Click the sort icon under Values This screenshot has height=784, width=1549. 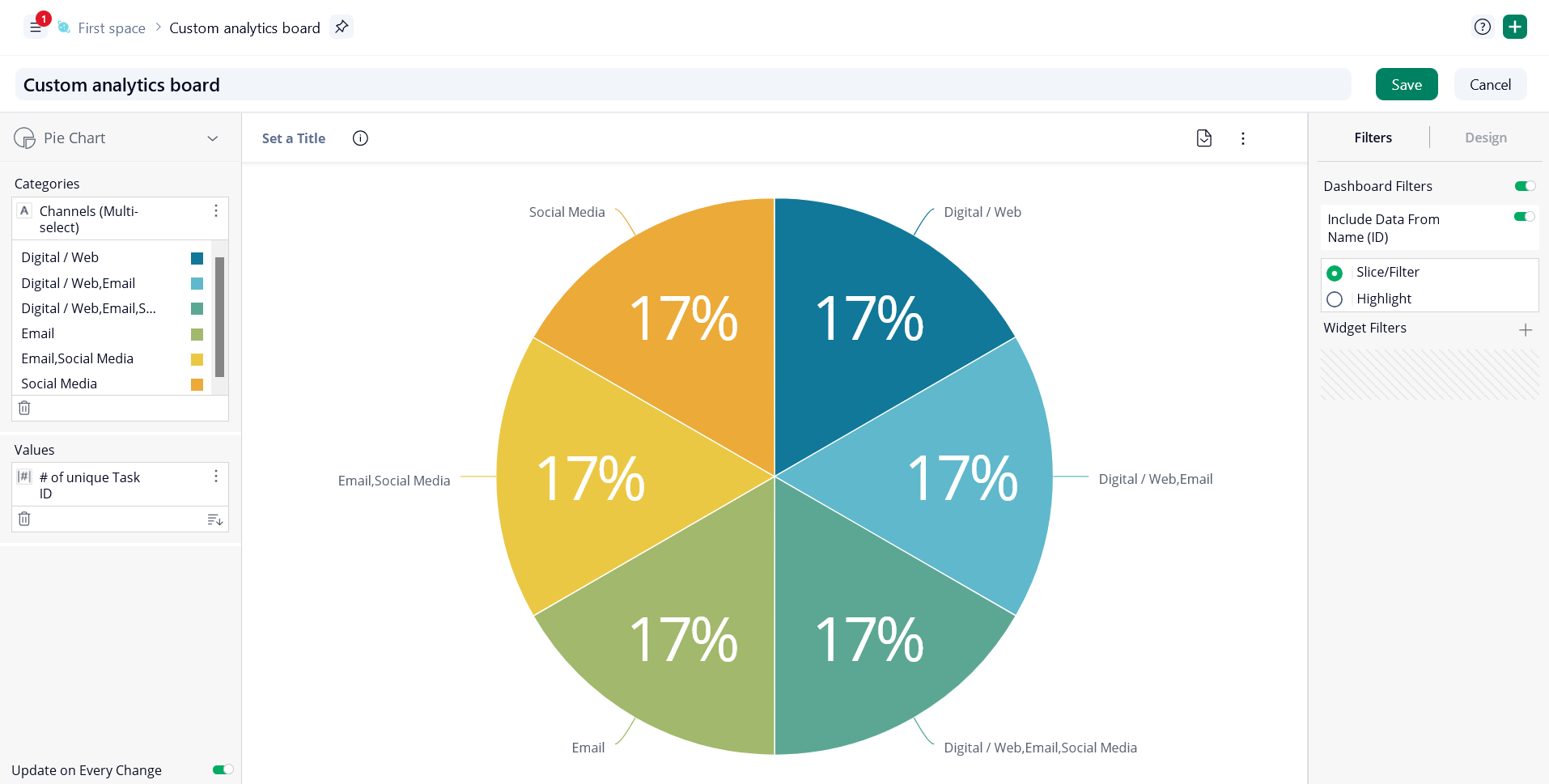pyautogui.click(x=214, y=519)
